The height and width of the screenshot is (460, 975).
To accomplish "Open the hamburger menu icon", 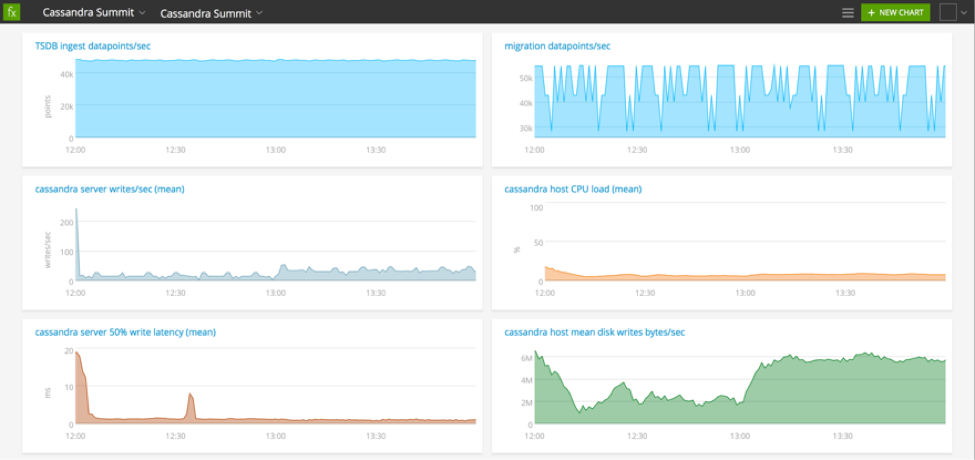I will (848, 12).
